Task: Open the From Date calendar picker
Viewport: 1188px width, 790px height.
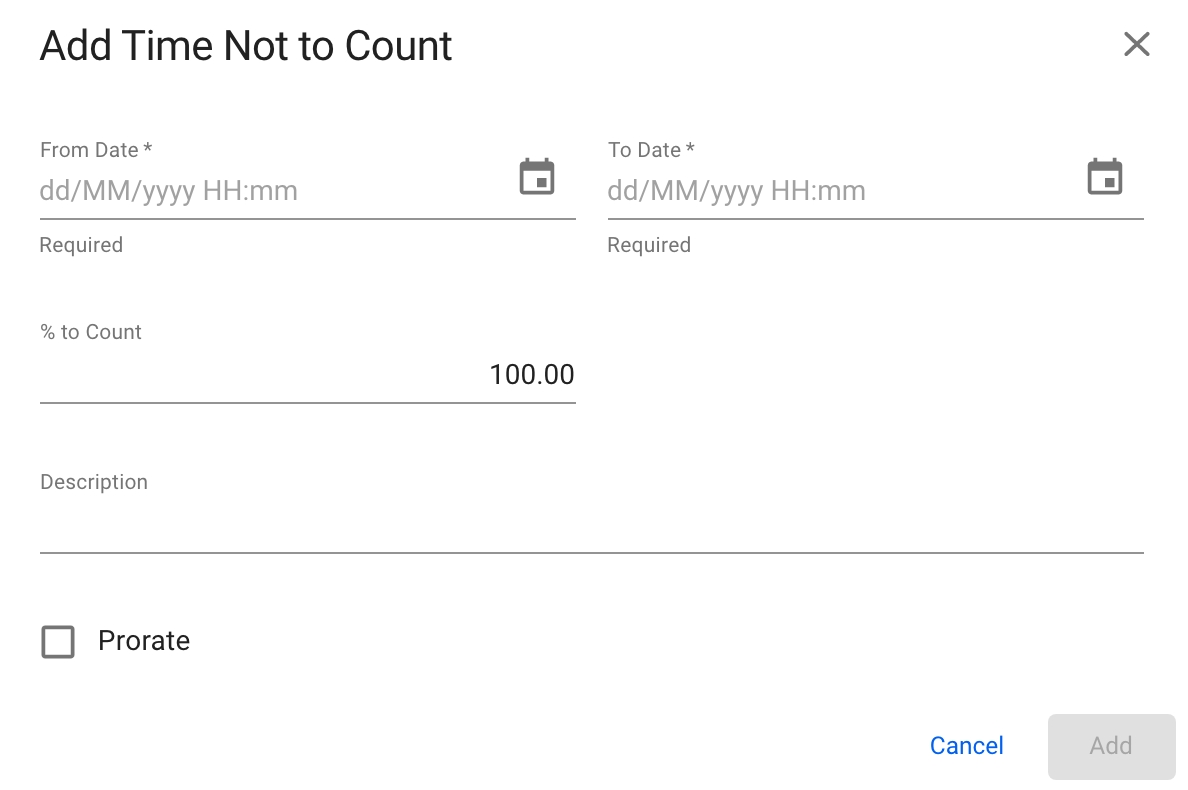Action: tap(537, 177)
